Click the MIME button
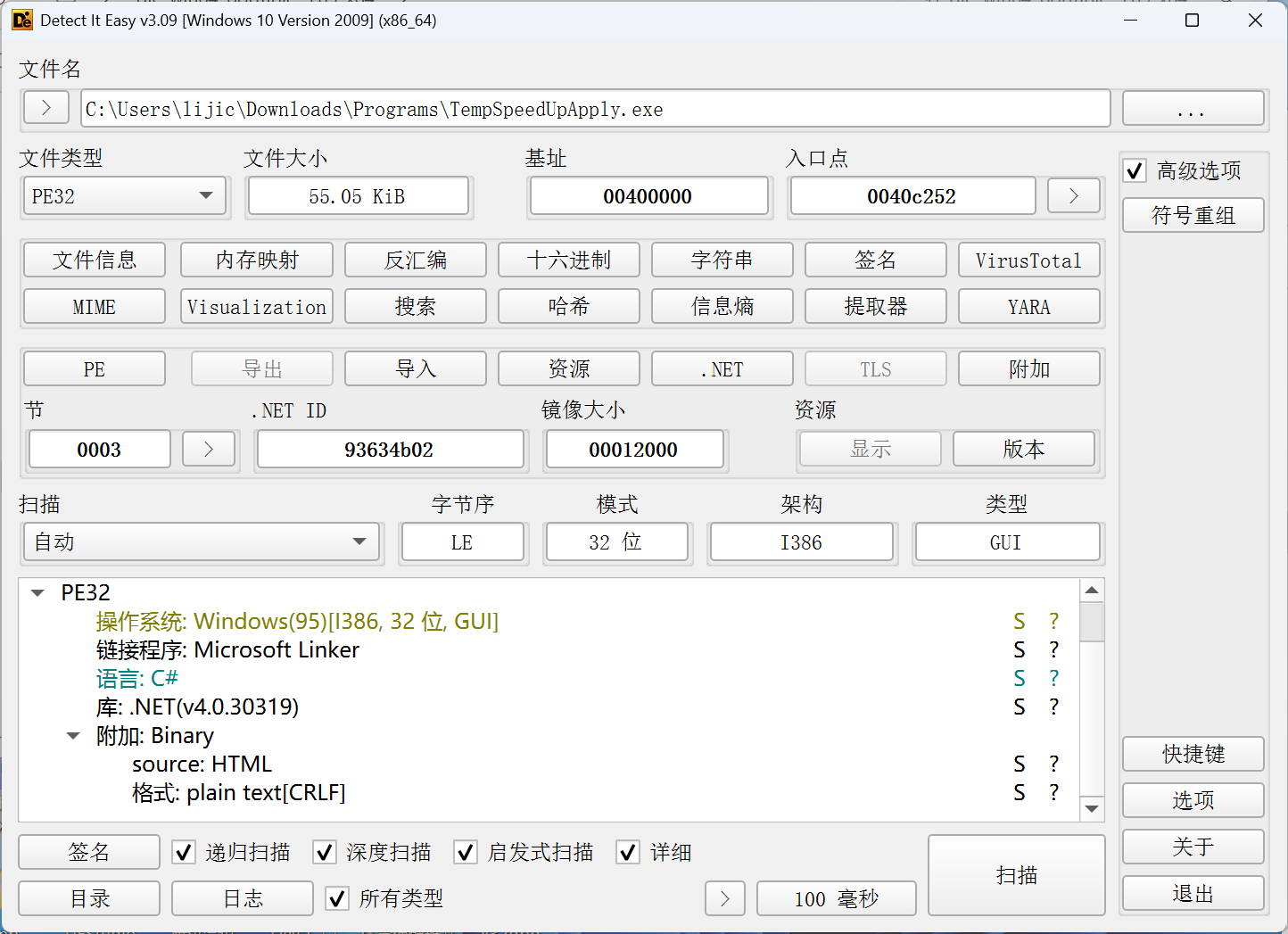 [x=95, y=306]
